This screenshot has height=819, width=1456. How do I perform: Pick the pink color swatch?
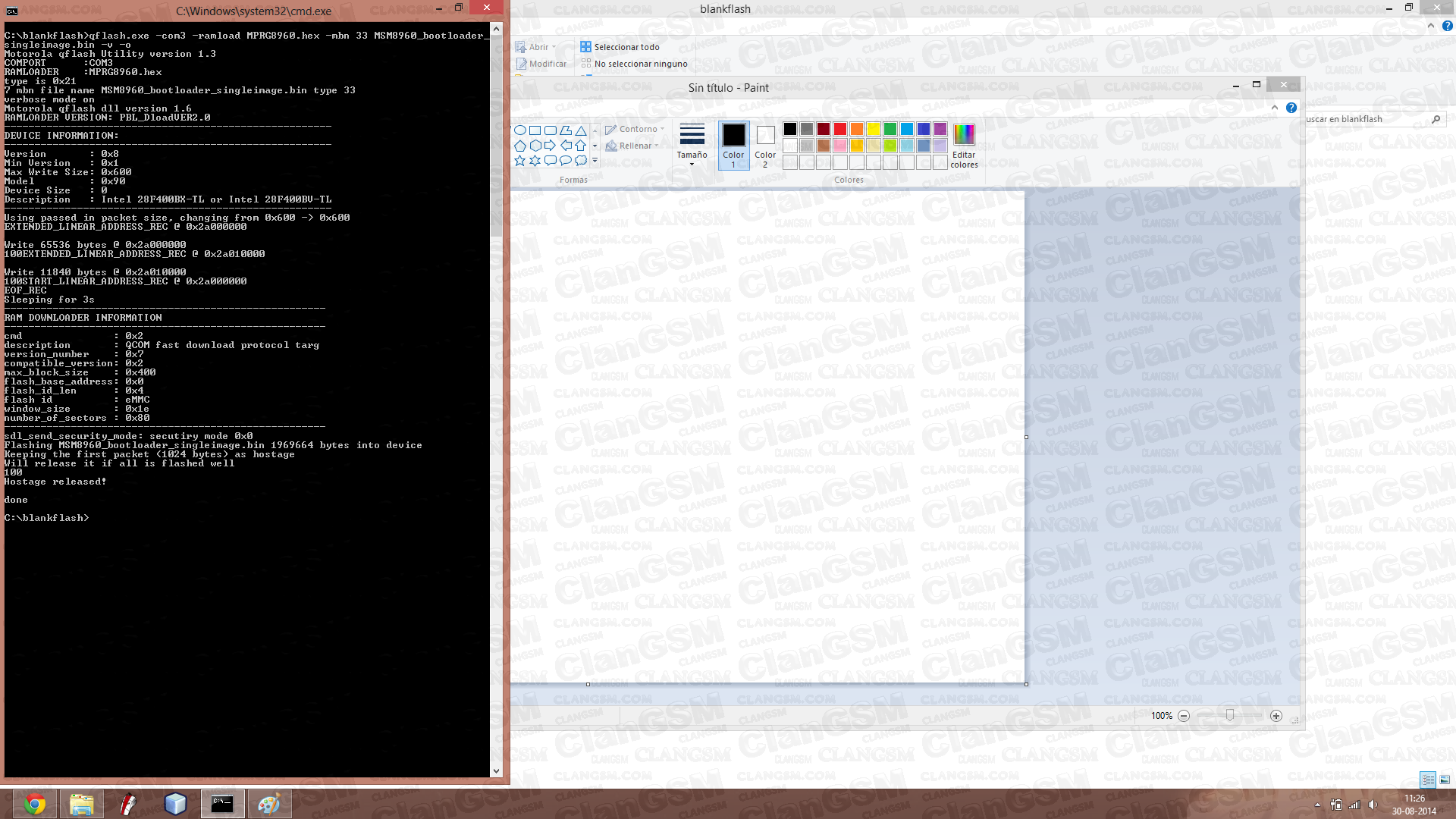click(x=840, y=146)
